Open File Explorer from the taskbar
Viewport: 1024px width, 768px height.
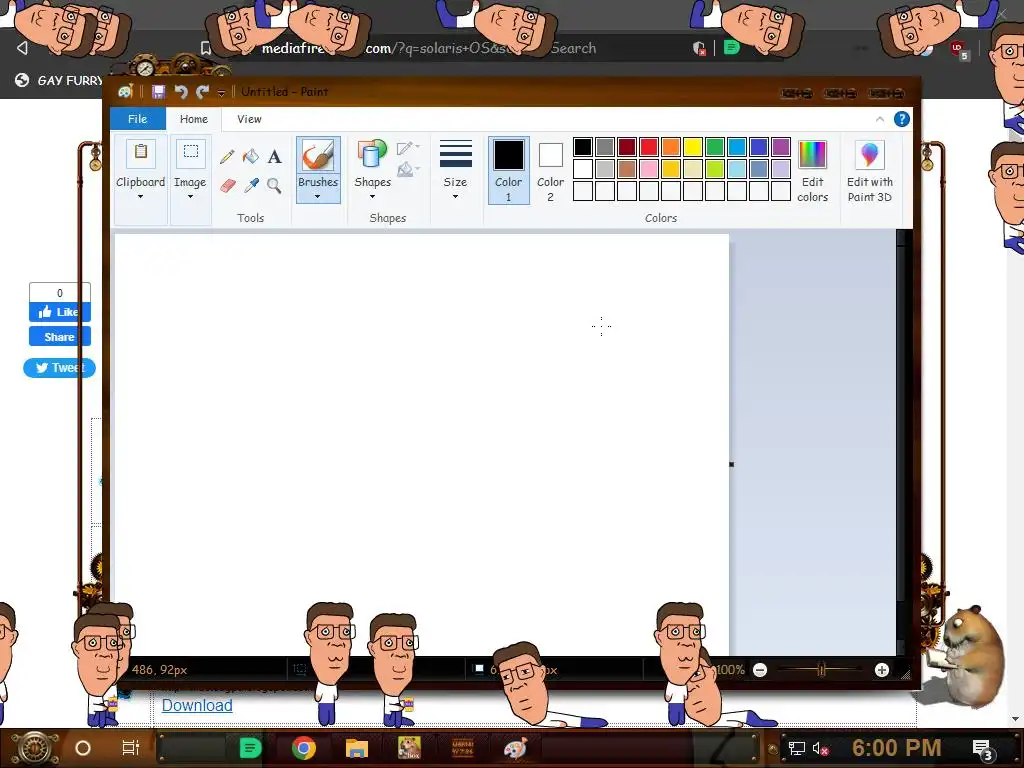tap(357, 748)
